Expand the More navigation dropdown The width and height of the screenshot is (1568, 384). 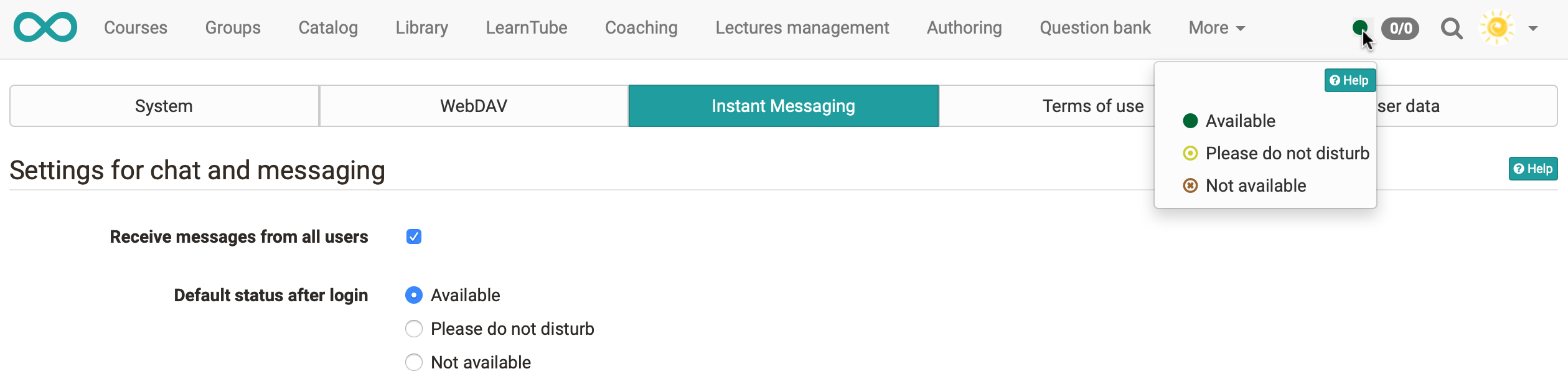coord(1216,28)
